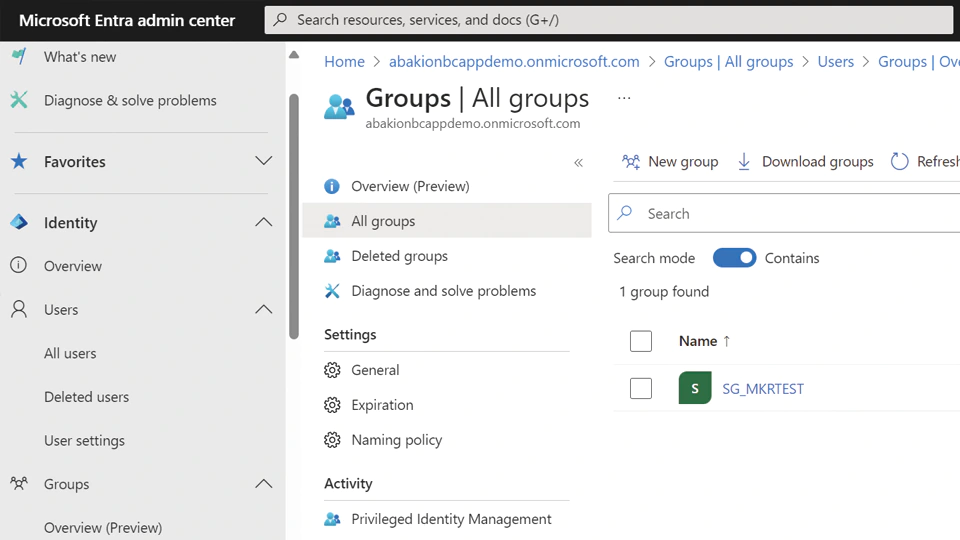Click the Identity diamond icon
Viewport: 960px width, 540px height.
click(x=19, y=222)
